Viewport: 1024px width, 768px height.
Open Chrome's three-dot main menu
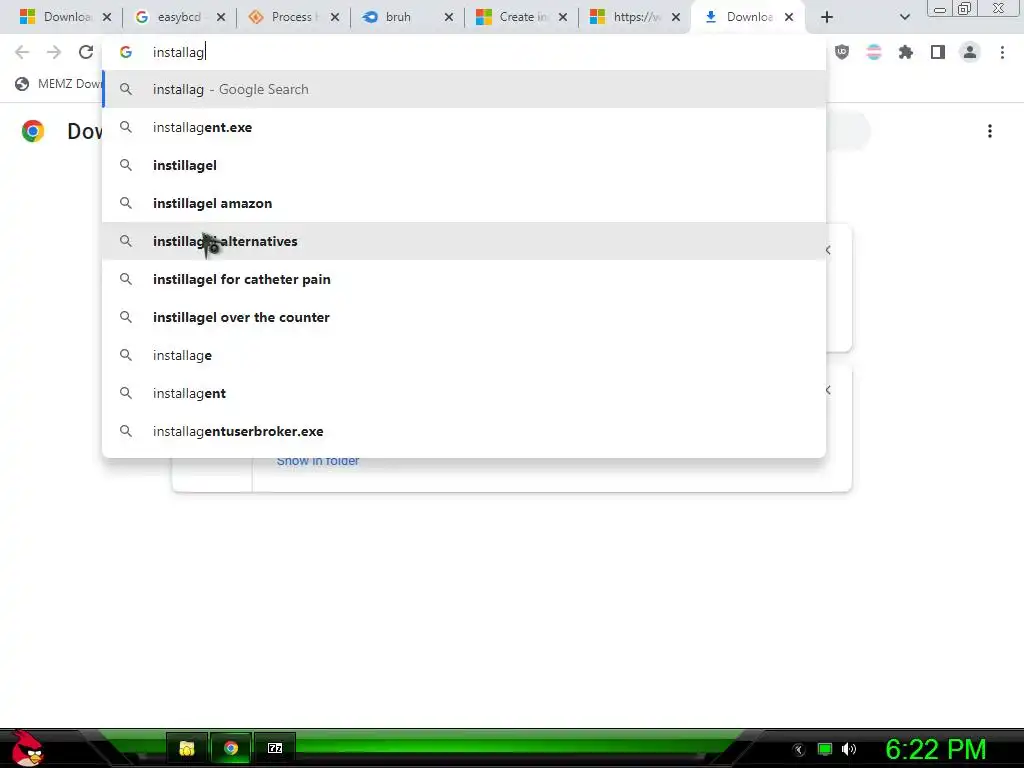click(1002, 52)
